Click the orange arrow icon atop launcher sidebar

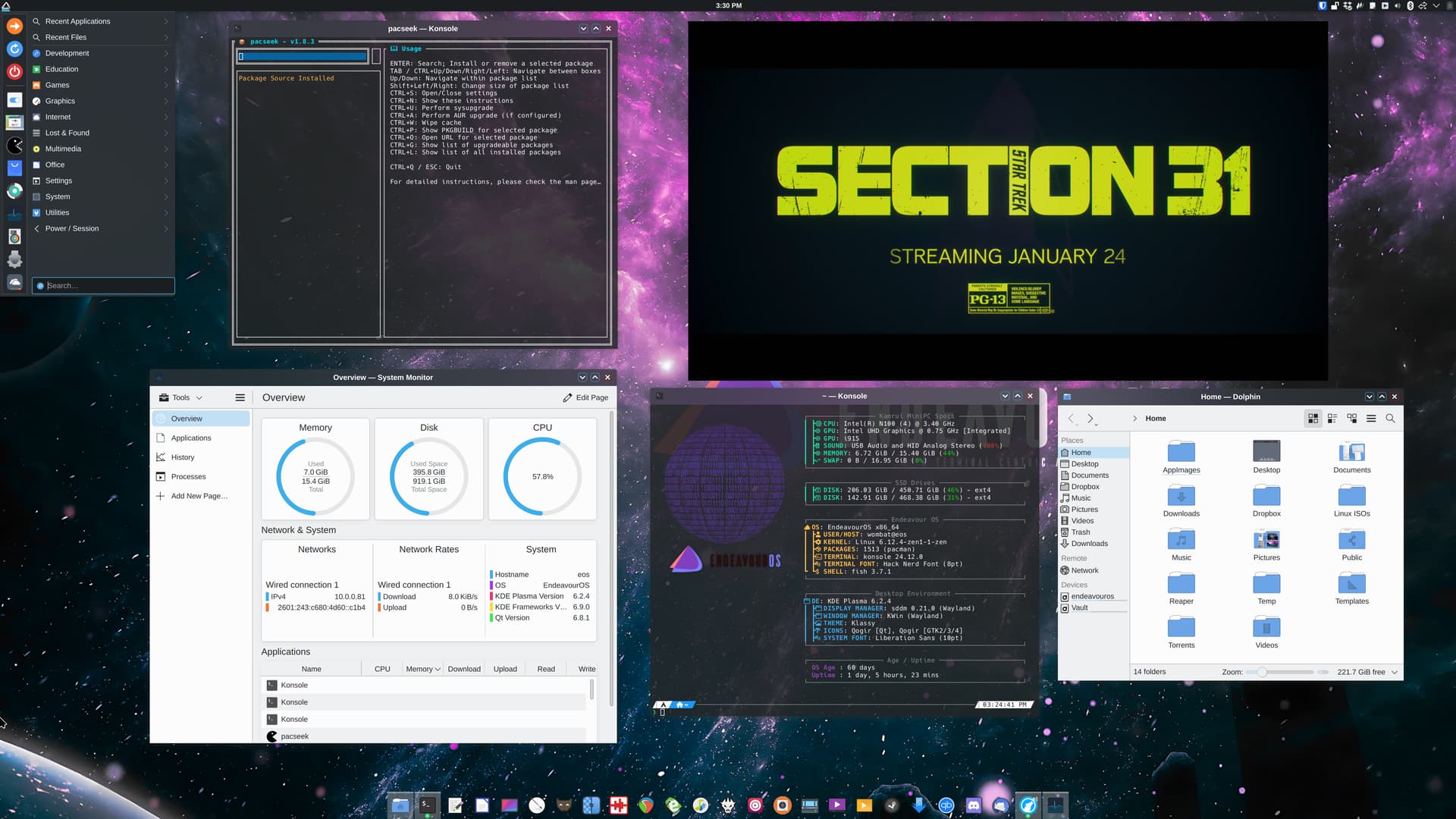point(14,26)
